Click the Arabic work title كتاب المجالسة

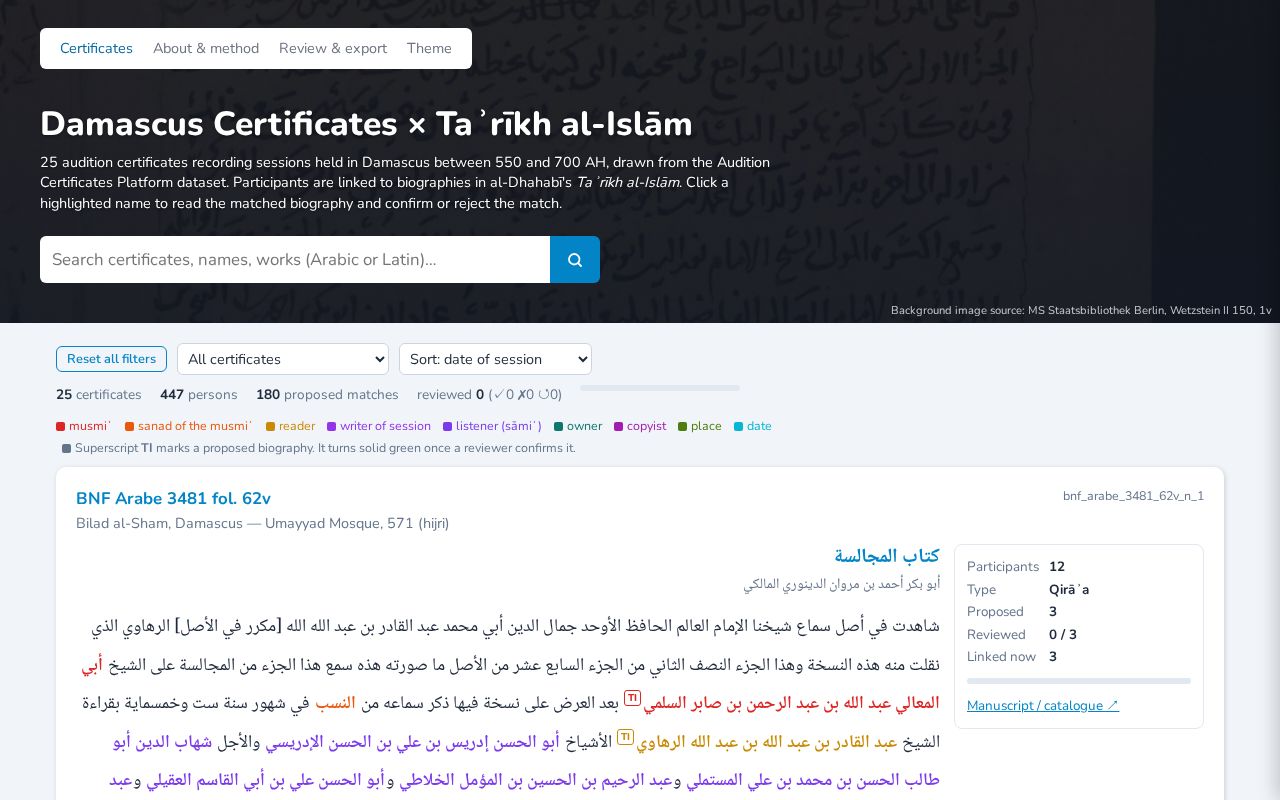click(x=887, y=556)
